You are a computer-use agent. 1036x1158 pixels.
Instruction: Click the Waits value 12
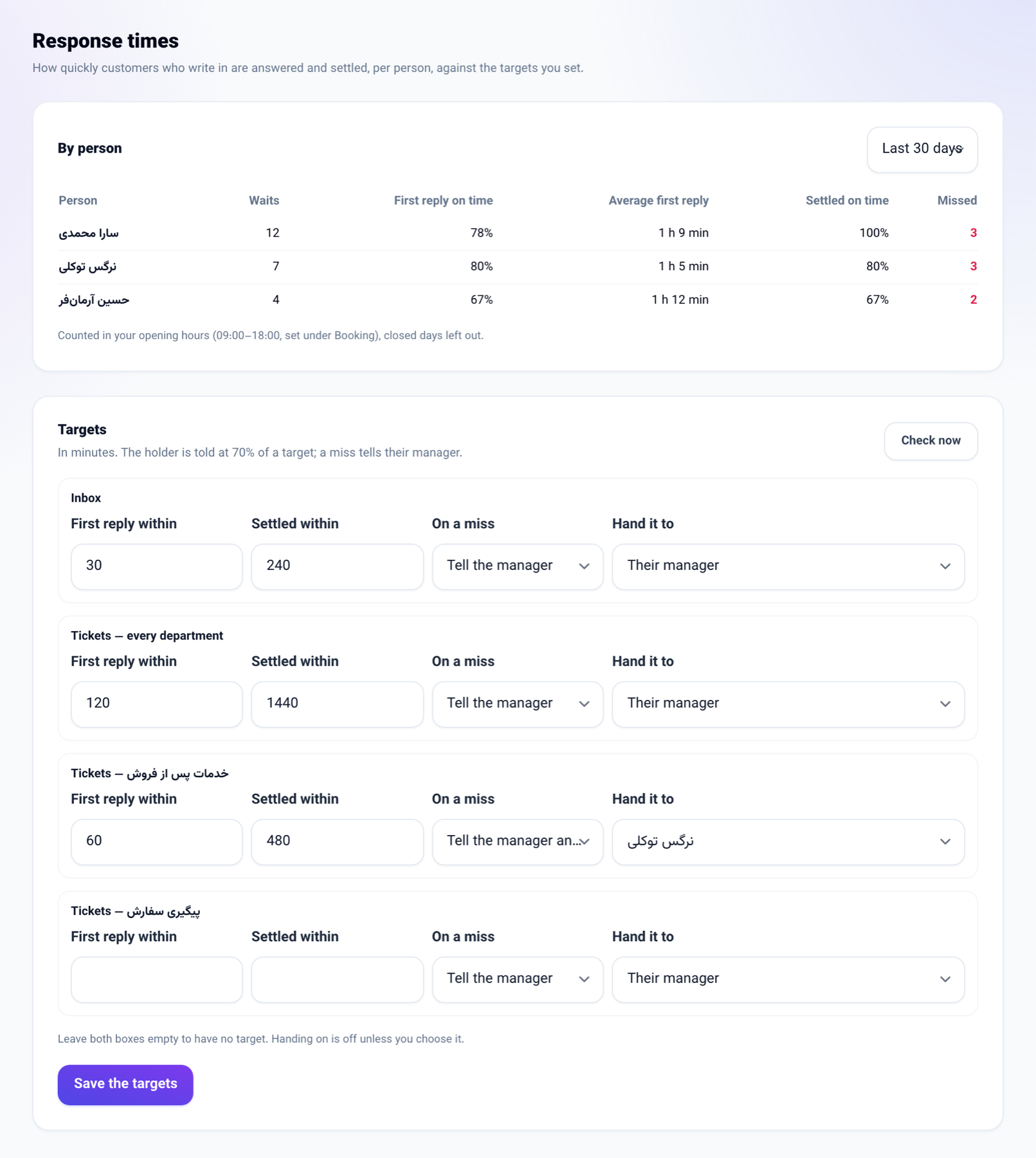click(273, 233)
